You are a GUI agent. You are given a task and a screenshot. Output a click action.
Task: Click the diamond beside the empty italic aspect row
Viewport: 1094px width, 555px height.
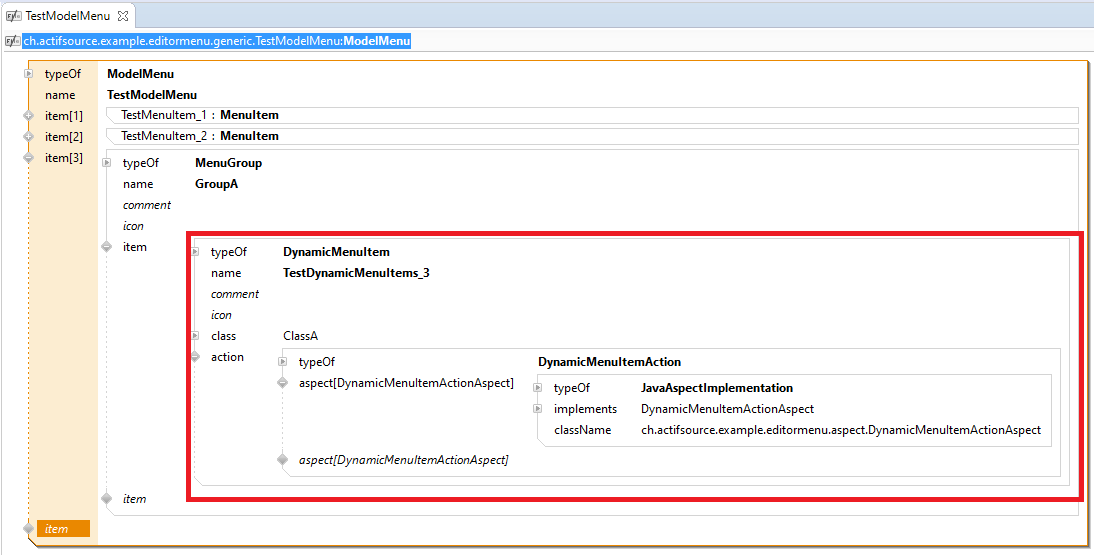(x=283, y=460)
